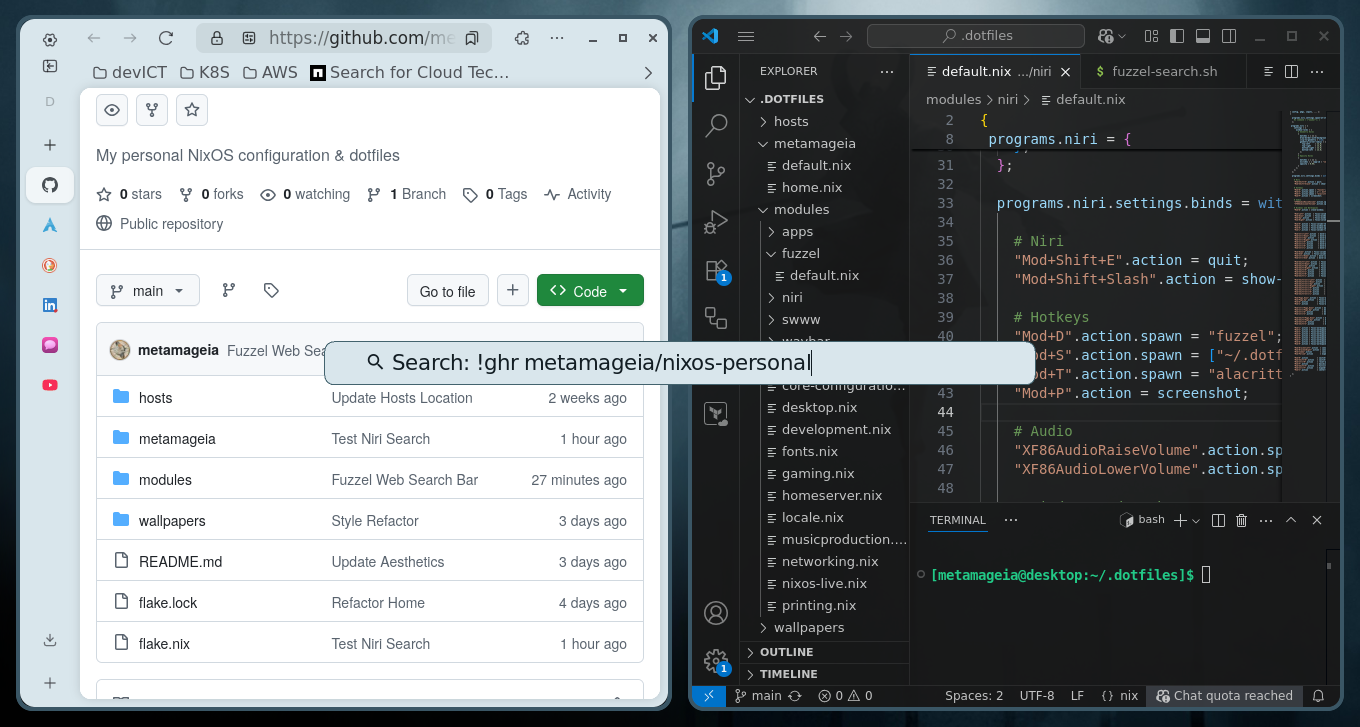Toggle the primary side bar layout button
Viewport: 1360px width, 727px height.
[x=1177, y=36]
